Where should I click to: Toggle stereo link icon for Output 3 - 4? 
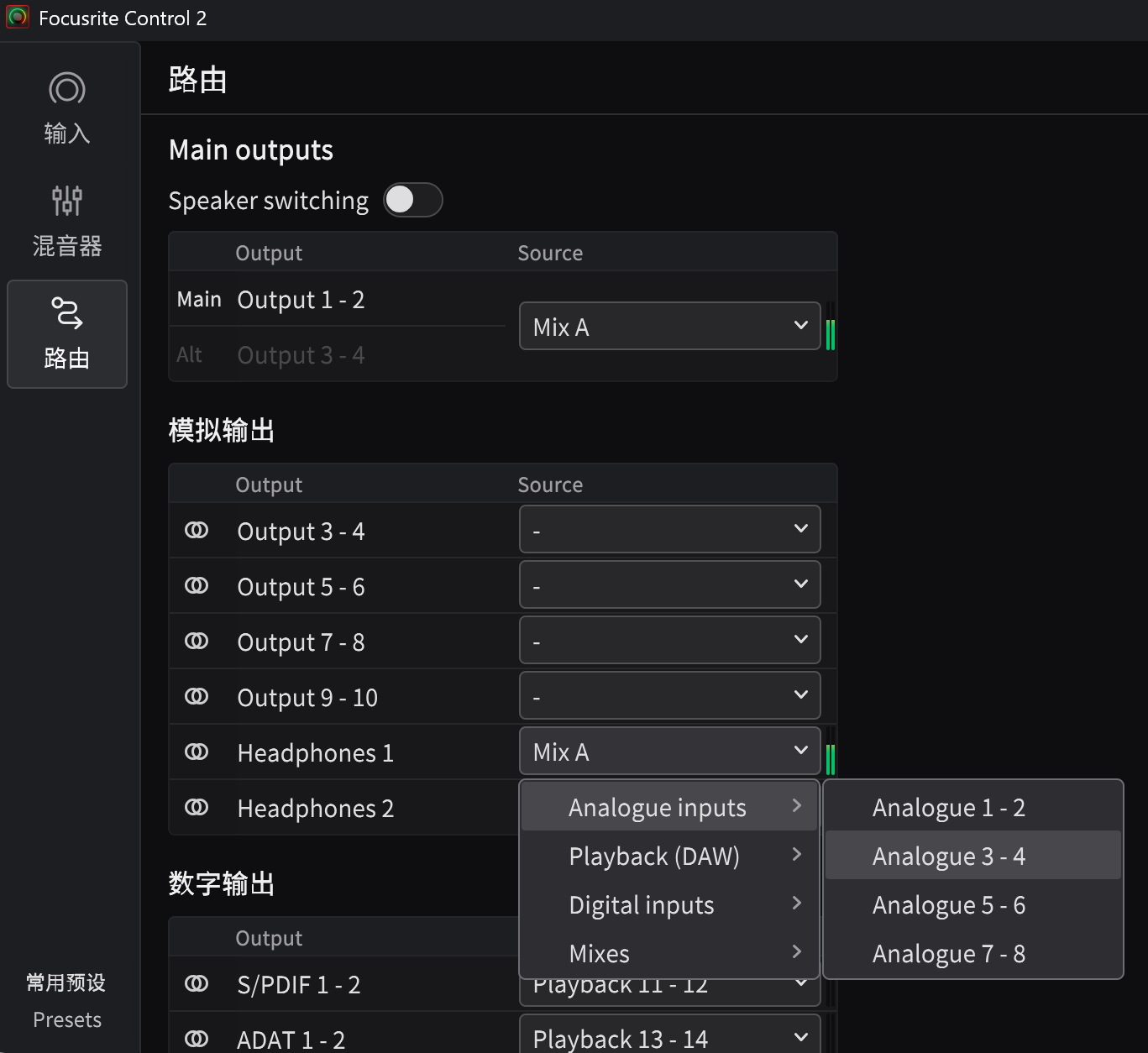coord(197,531)
